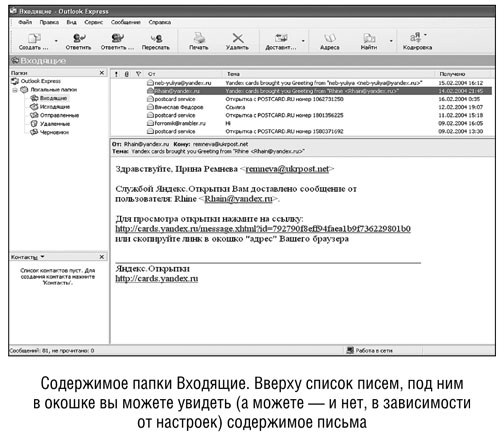
Task: Select Outlook Express root in folder tree
Action: (41, 81)
